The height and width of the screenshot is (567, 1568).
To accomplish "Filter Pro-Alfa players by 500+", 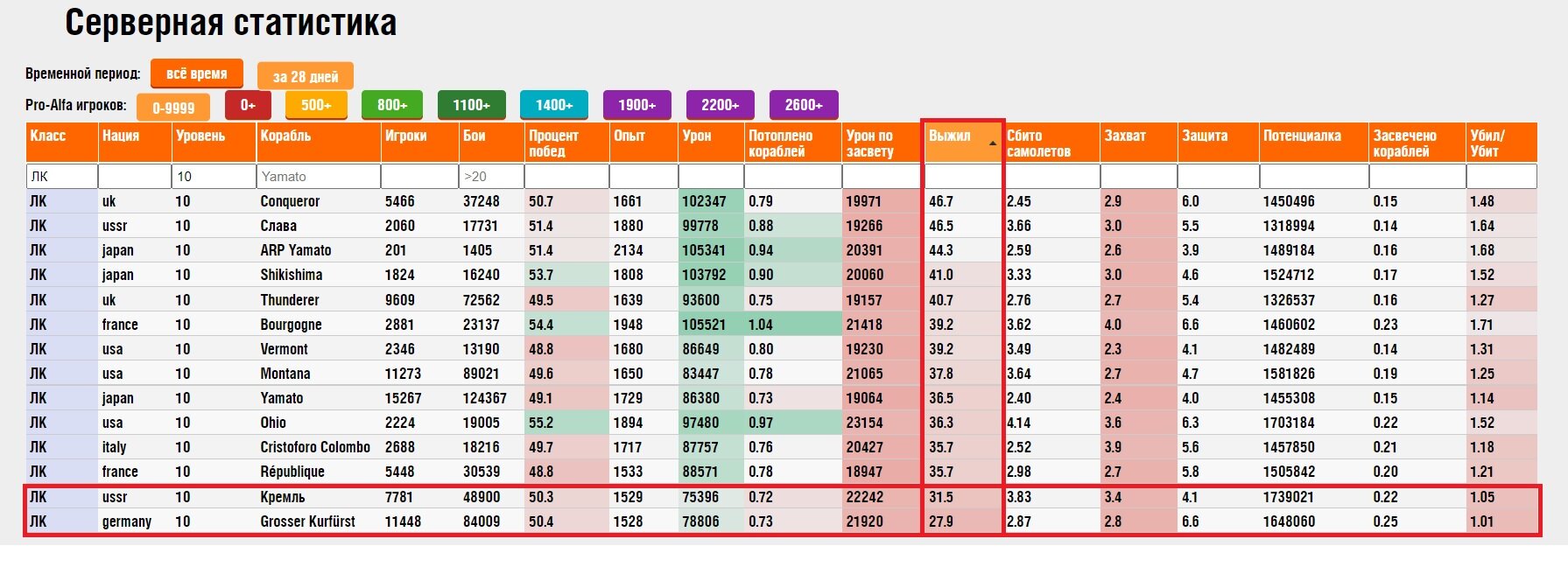I will pyautogui.click(x=316, y=105).
